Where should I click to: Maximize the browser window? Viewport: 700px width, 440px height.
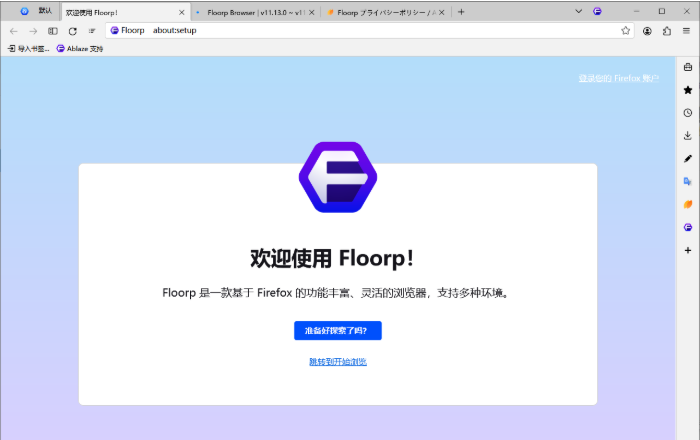coord(662,11)
